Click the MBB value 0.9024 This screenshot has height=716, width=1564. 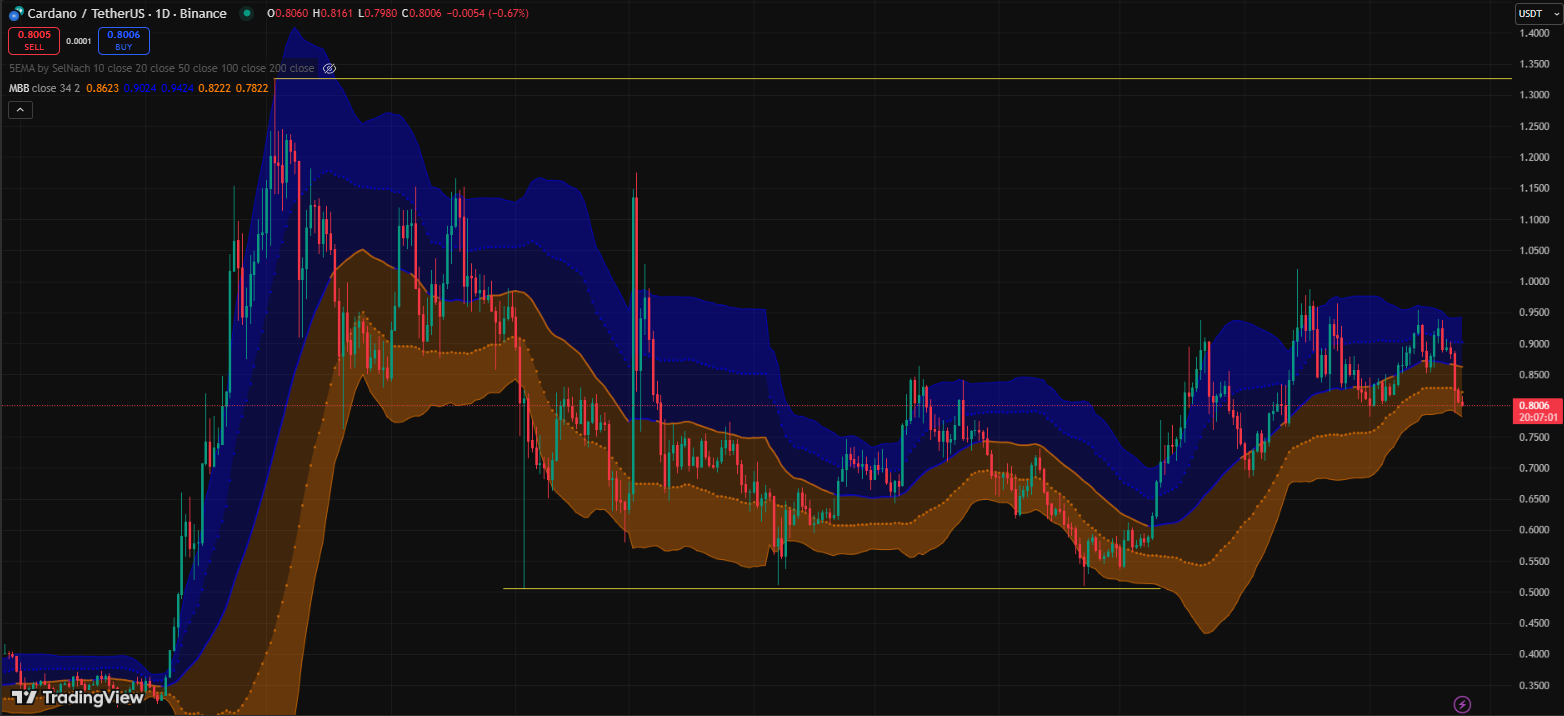(x=139, y=88)
